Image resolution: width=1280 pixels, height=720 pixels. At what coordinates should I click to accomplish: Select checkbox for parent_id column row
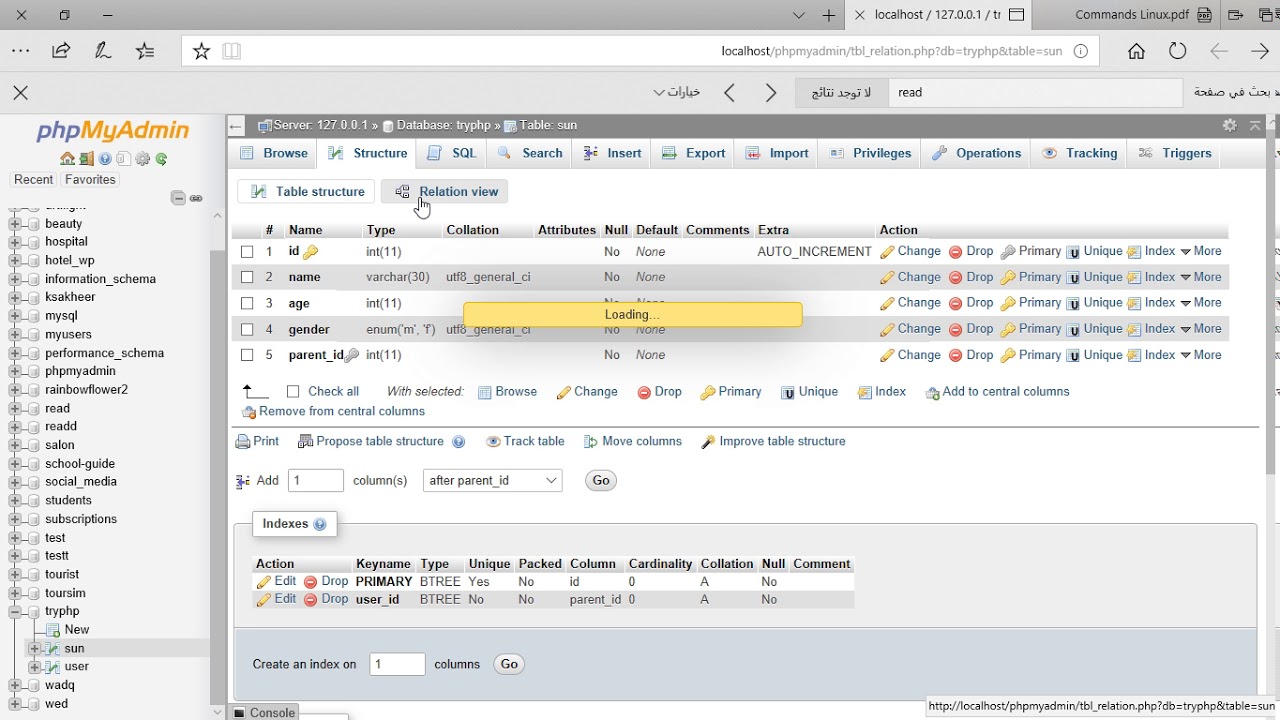tap(247, 356)
